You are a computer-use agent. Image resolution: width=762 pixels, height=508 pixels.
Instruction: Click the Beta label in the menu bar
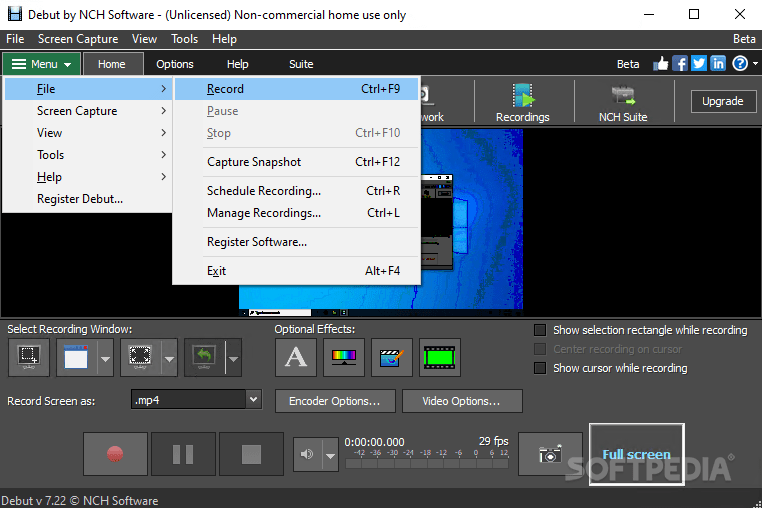click(x=744, y=39)
